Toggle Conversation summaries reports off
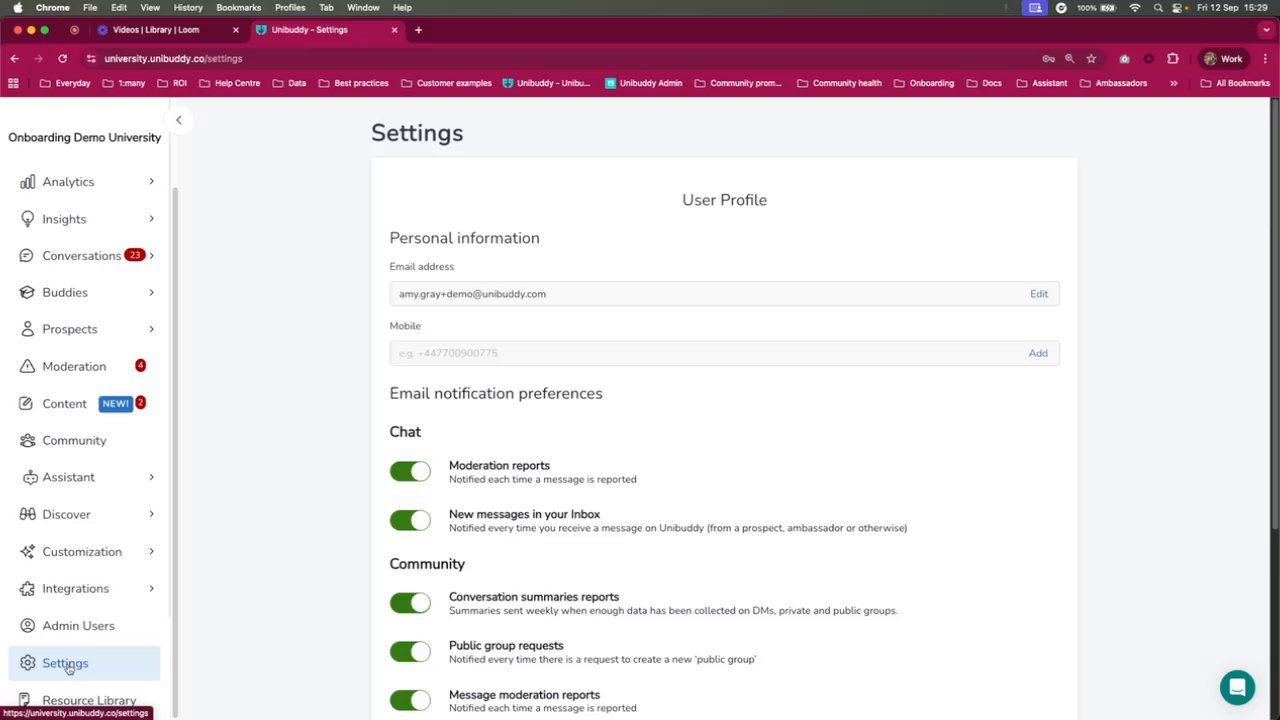This screenshot has height=720, width=1280. click(x=410, y=603)
